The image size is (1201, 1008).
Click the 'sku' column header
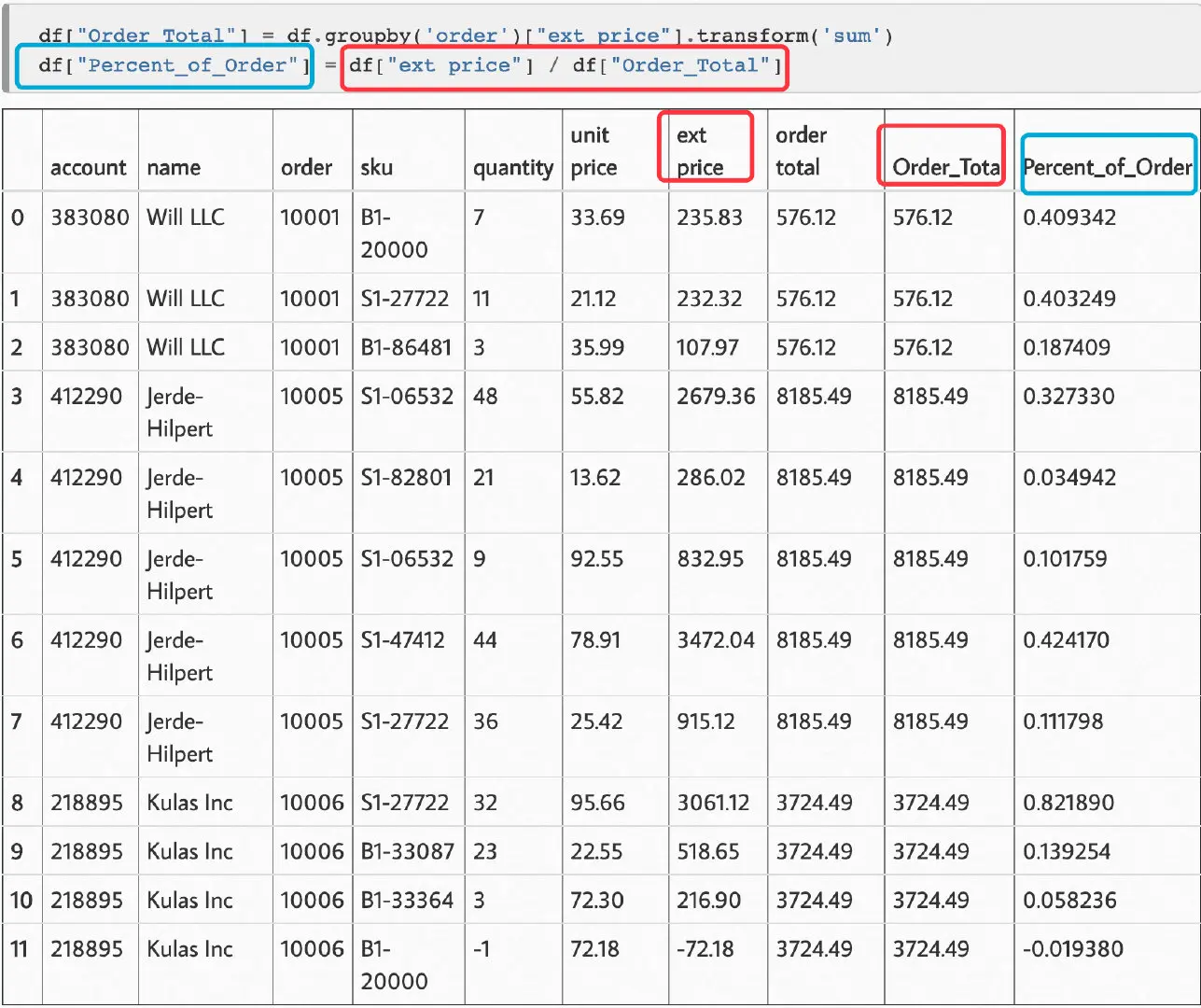point(376,167)
